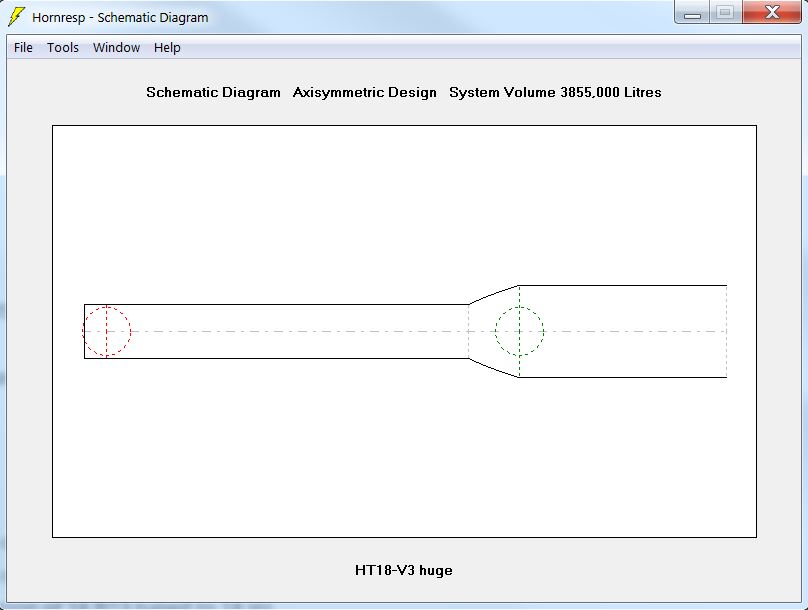Click the 'Schematic Diagram' heading text
Viewport: 808px width, 610px height.
coord(213,92)
